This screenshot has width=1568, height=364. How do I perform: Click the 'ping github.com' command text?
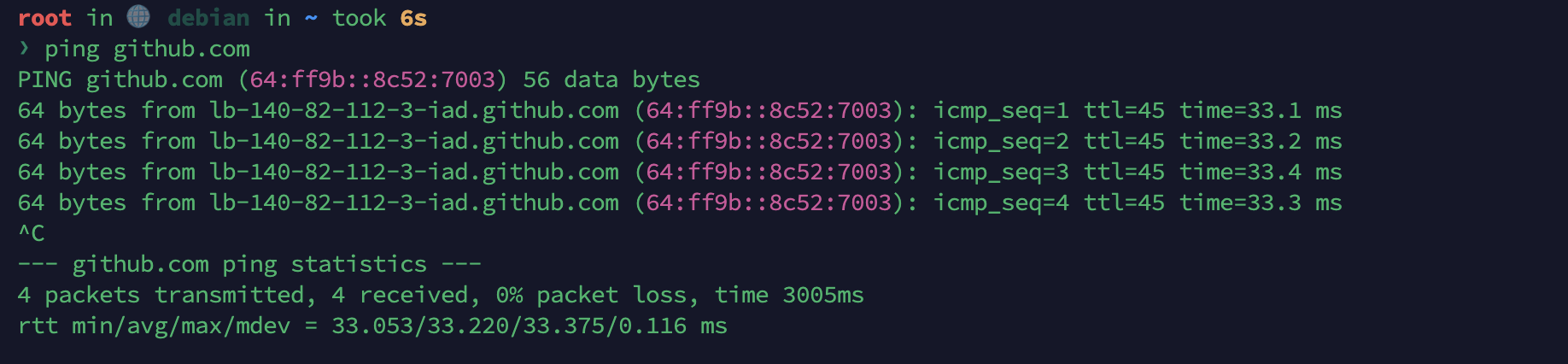tap(147, 49)
